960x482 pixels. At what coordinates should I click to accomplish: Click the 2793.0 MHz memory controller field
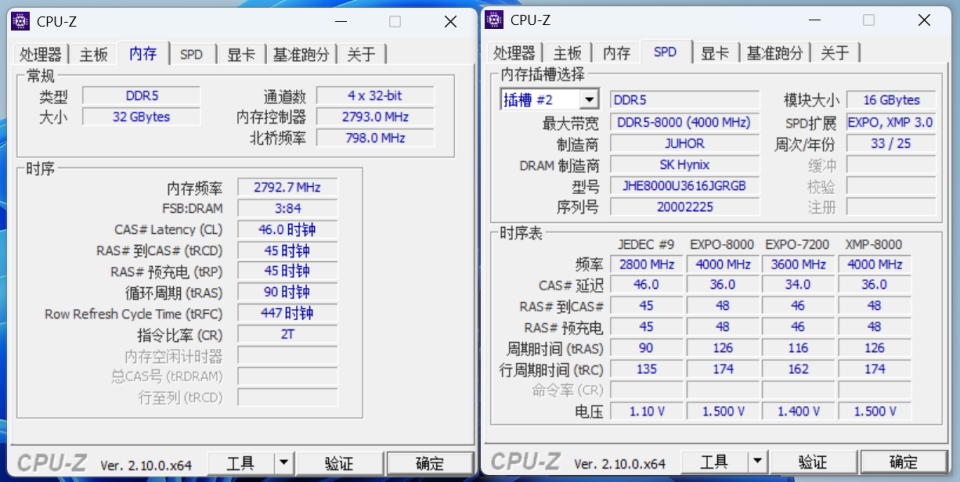click(x=375, y=116)
